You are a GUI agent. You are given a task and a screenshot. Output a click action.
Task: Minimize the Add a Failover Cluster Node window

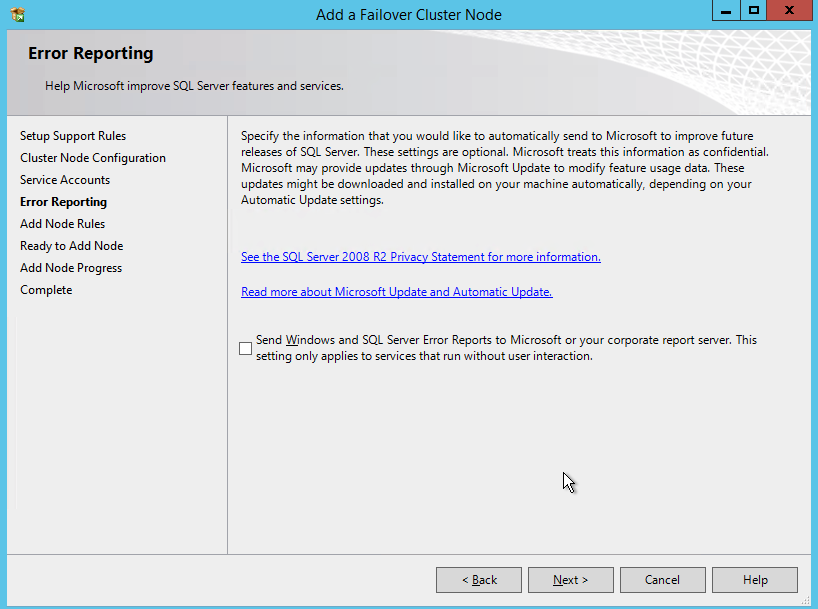(x=727, y=10)
